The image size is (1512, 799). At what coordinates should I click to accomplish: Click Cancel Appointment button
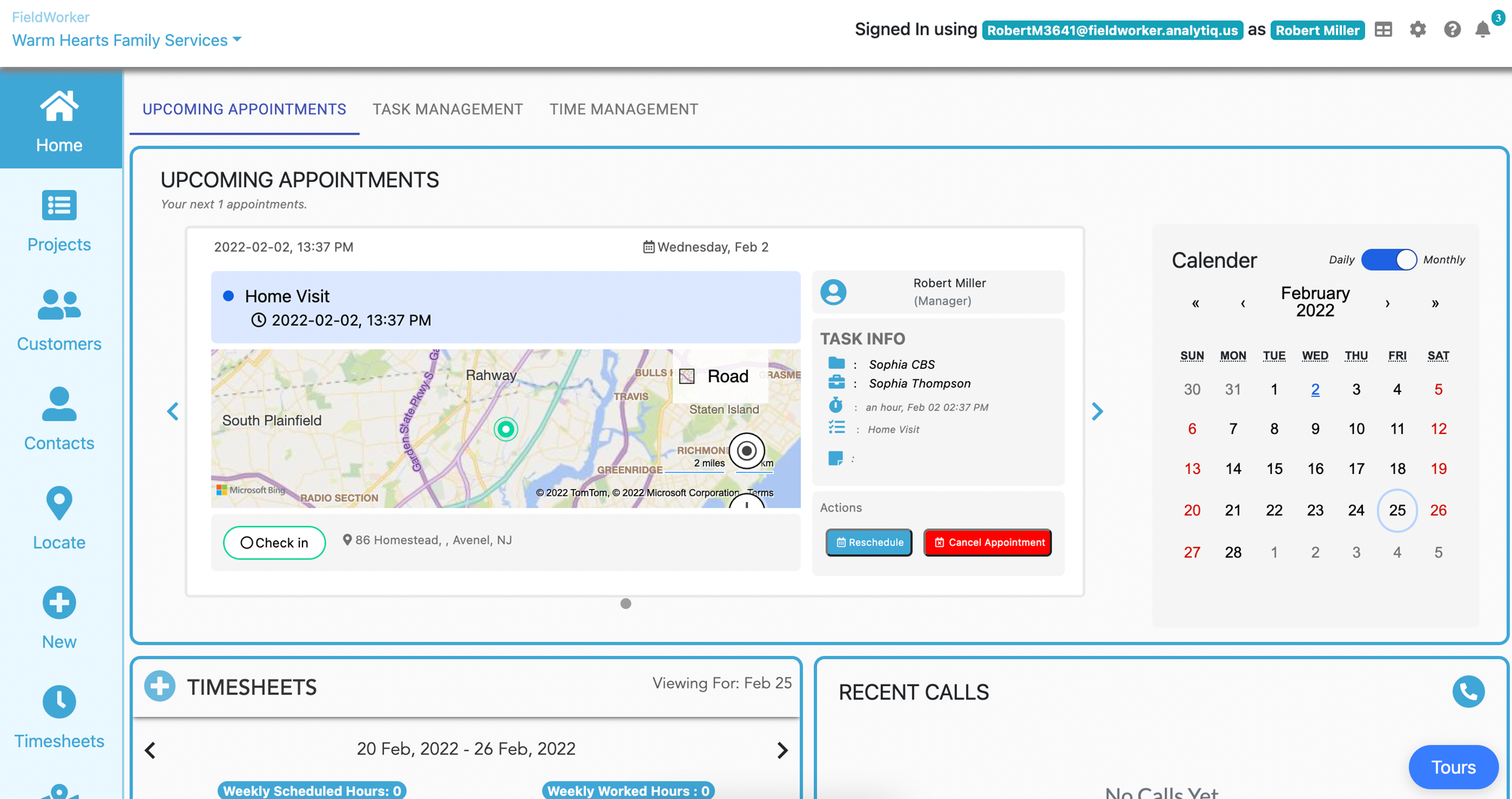988,542
